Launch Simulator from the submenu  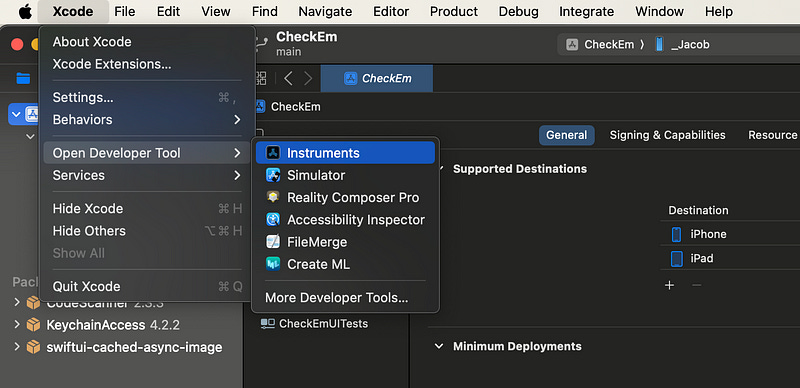tap(345, 175)
